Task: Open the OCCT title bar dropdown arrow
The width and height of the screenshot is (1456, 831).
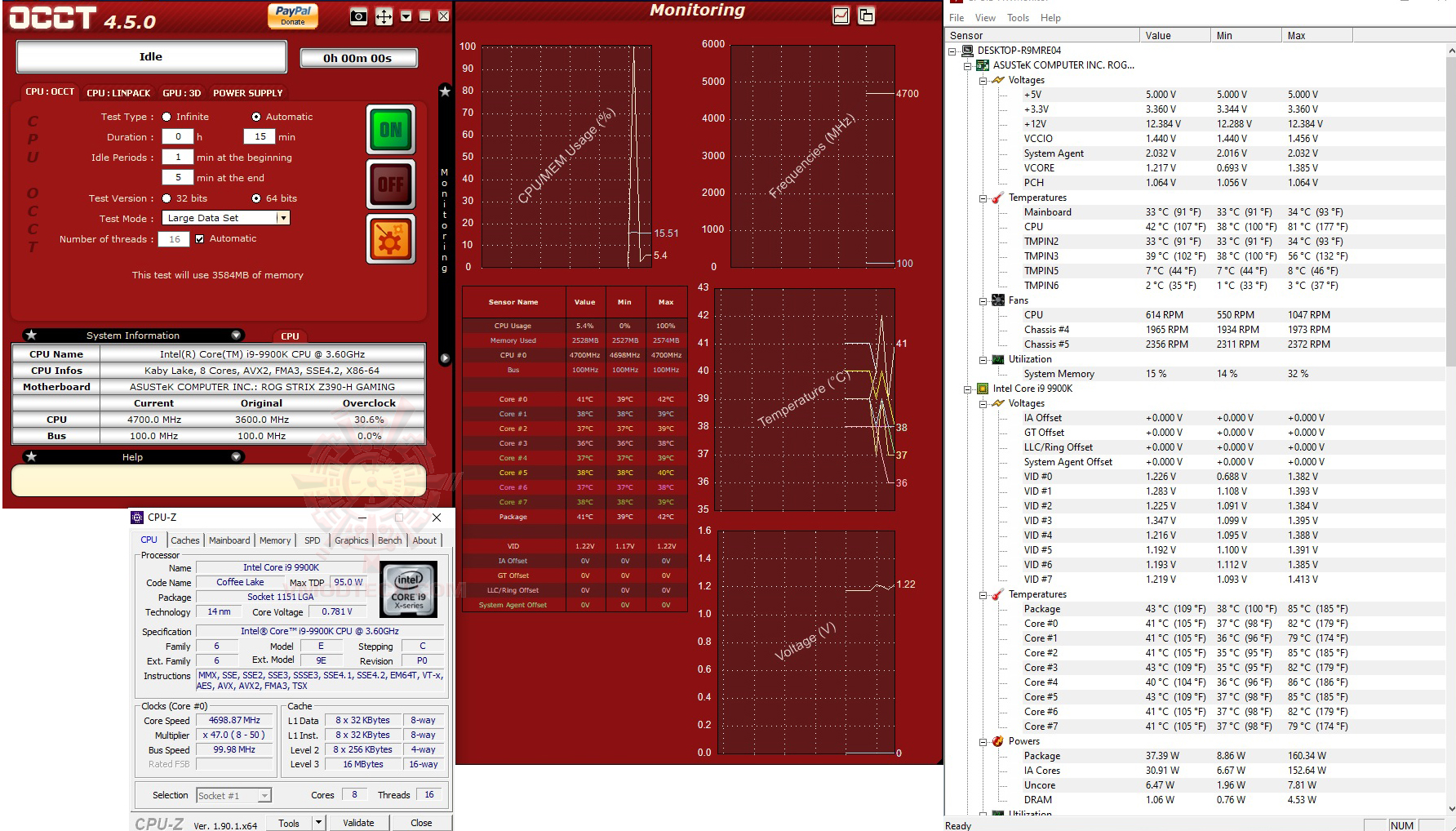Action: 406,16
